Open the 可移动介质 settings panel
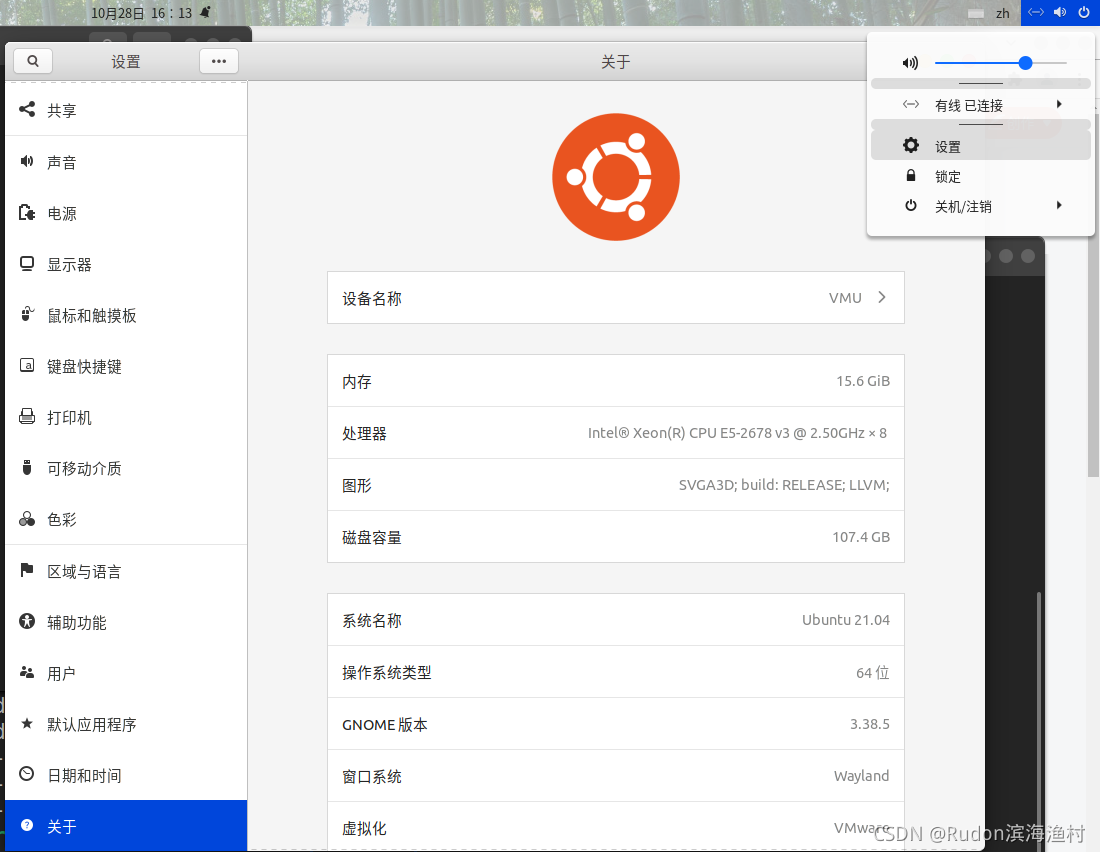The width and height of the screenshot is (1100, 852). coord(126,468)
